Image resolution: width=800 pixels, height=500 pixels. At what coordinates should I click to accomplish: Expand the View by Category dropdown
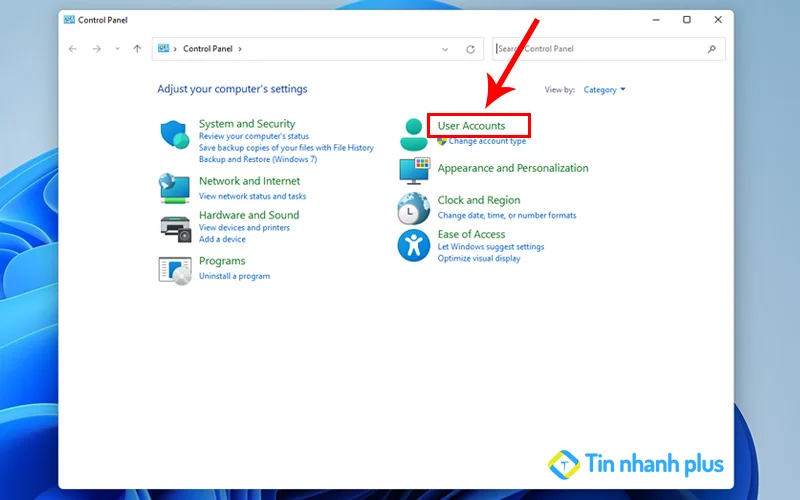pyautogui.click(x=604, y=90)
